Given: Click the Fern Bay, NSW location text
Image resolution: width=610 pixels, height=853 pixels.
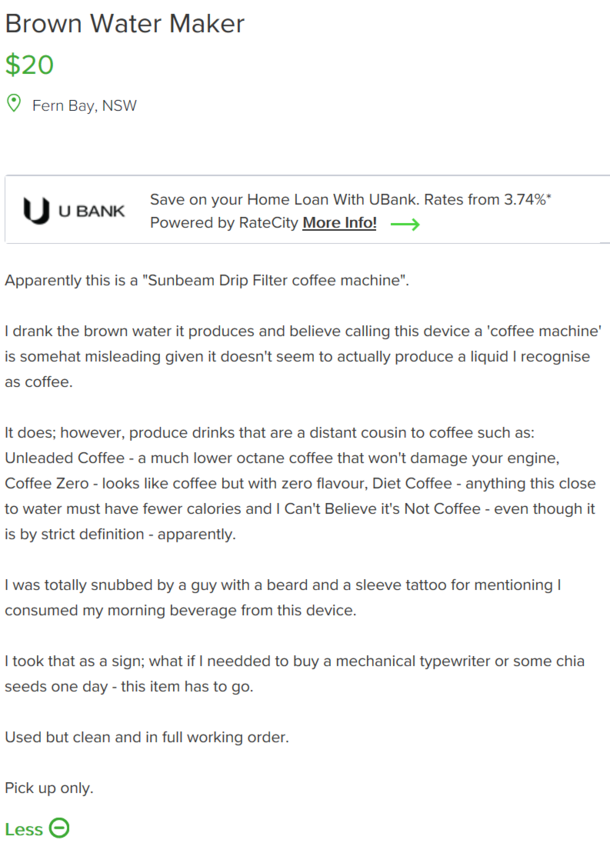Looking at the screenshot, I should pyautogui.click(x=84, y=106).
